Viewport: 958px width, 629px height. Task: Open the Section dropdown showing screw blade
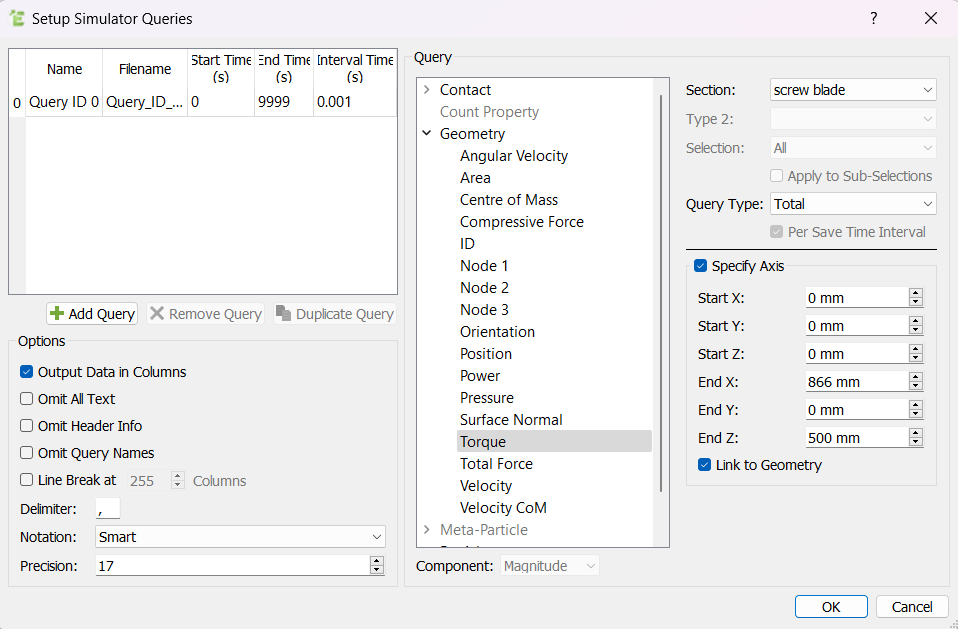click(x=852, y=90)
